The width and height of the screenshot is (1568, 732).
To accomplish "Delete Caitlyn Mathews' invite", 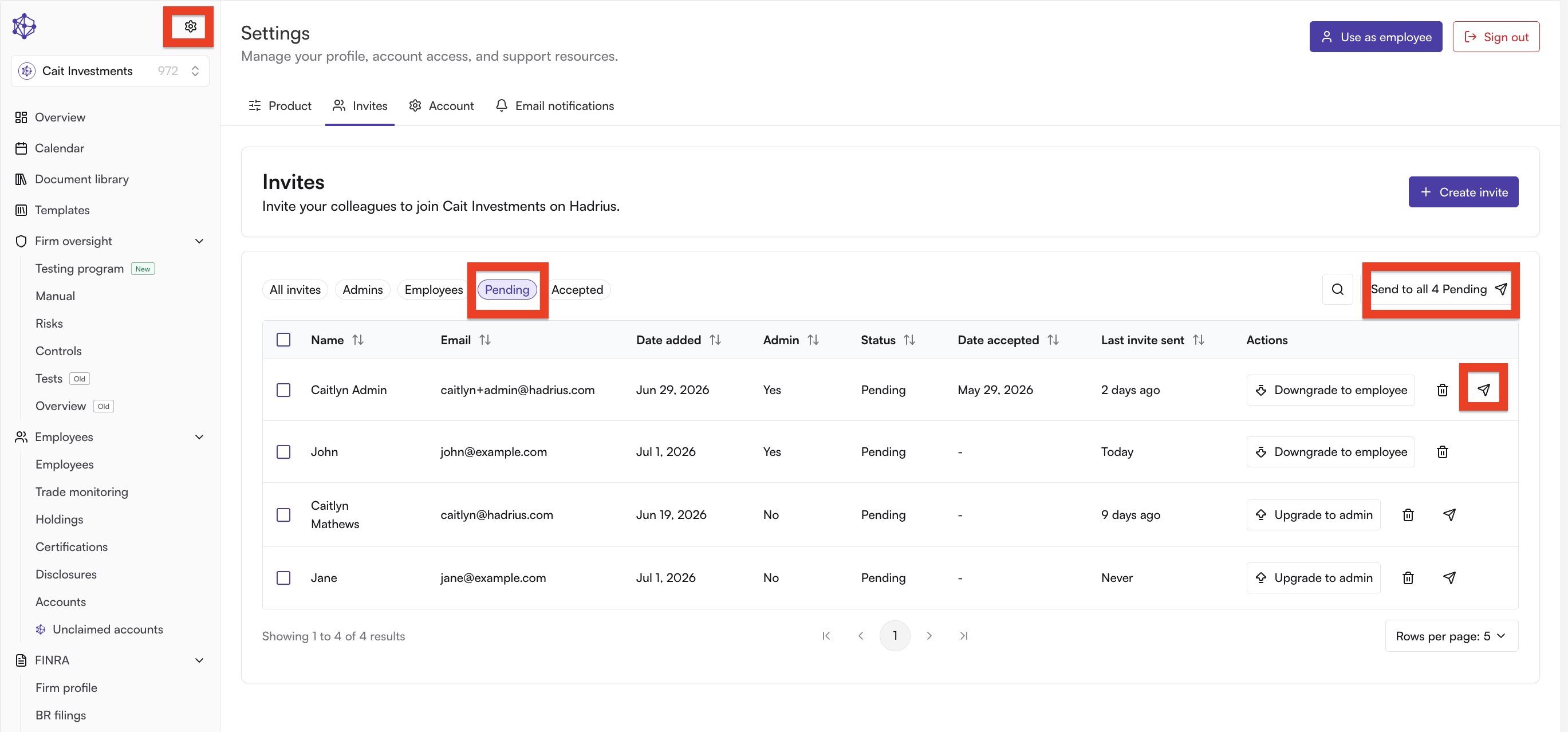I will pyautogui.click(x=1408, y=514).
